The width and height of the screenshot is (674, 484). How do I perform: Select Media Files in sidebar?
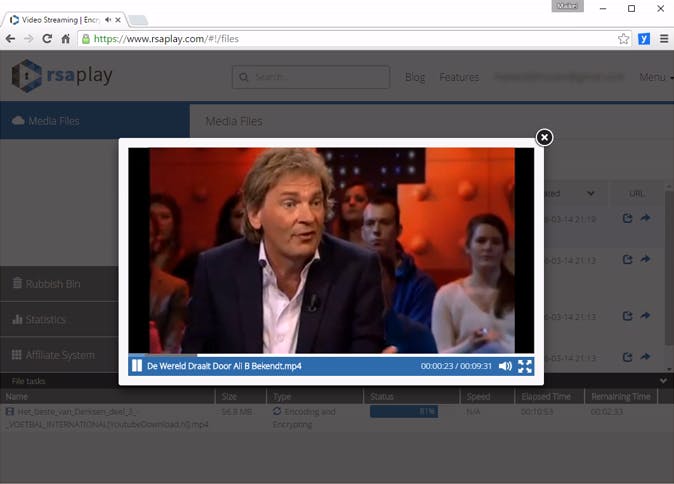95,121
